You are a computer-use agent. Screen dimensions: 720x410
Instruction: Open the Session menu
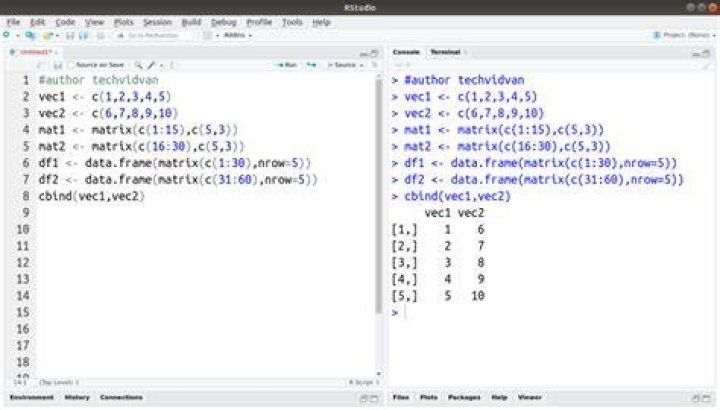[157, 22]
